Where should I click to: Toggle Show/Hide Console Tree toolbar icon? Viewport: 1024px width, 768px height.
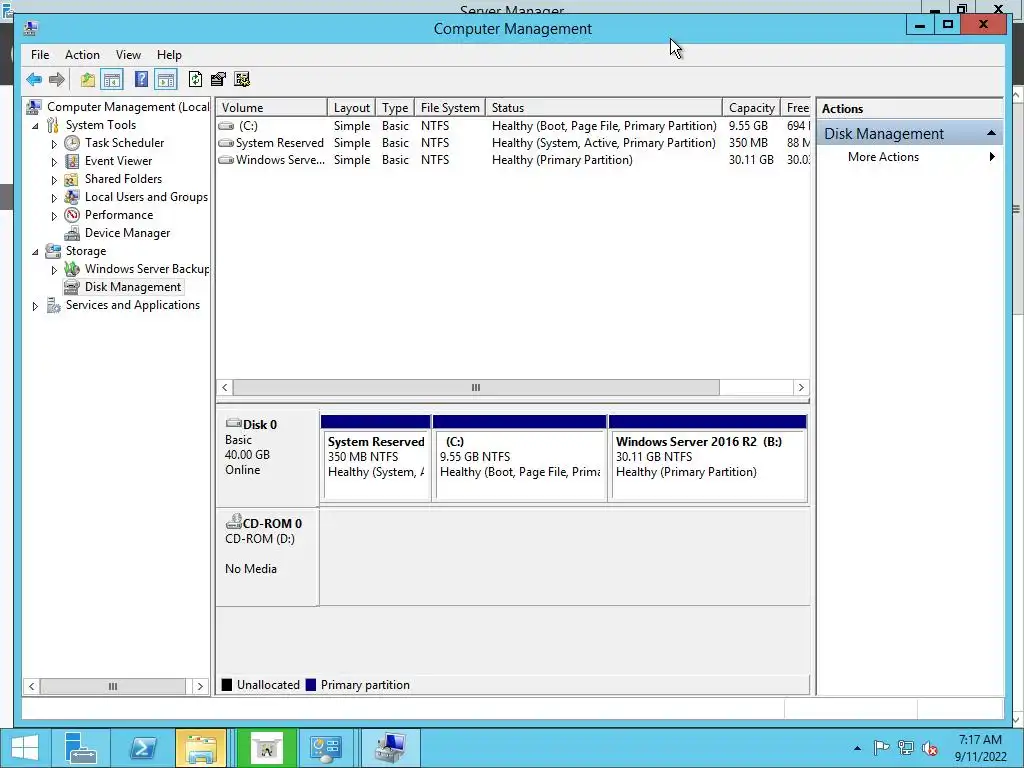pos(112,80)
